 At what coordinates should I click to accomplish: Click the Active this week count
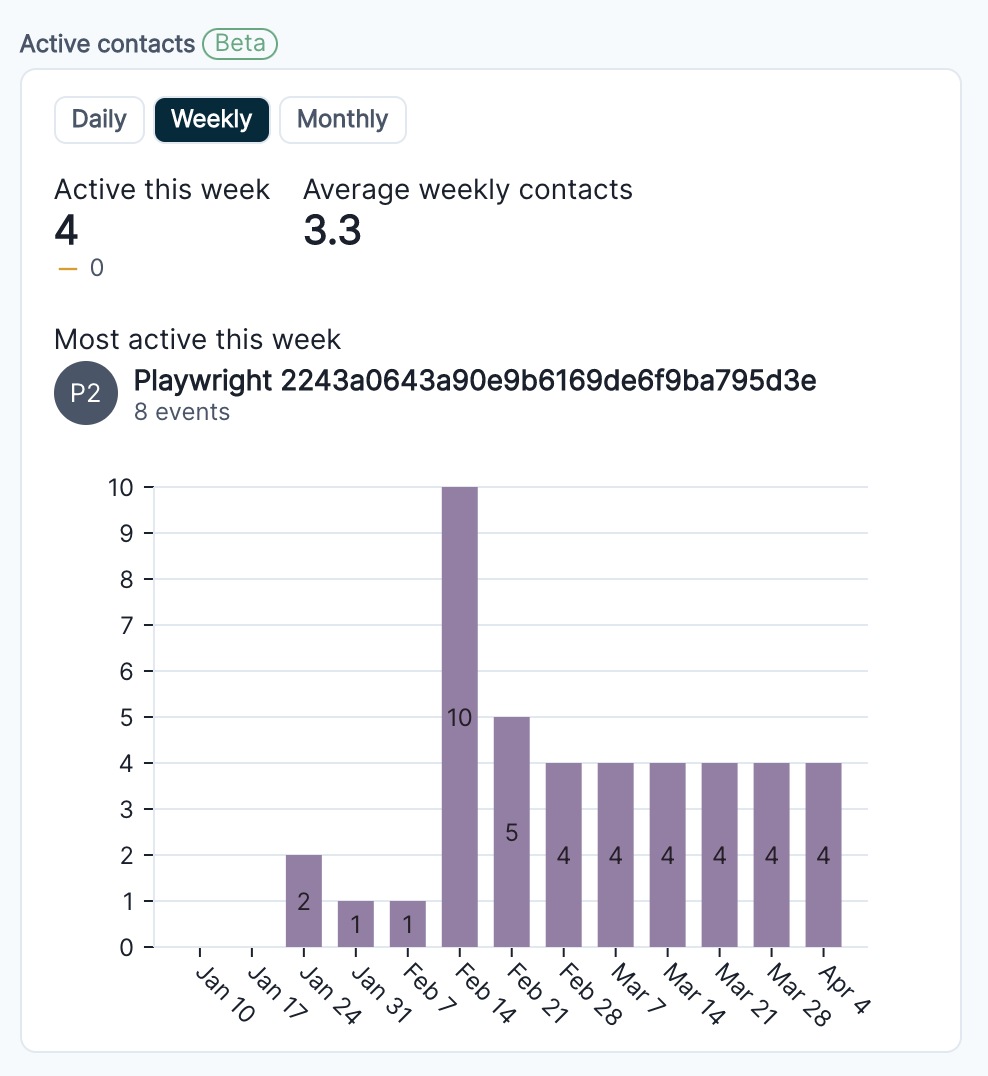(x=66, y=231)
